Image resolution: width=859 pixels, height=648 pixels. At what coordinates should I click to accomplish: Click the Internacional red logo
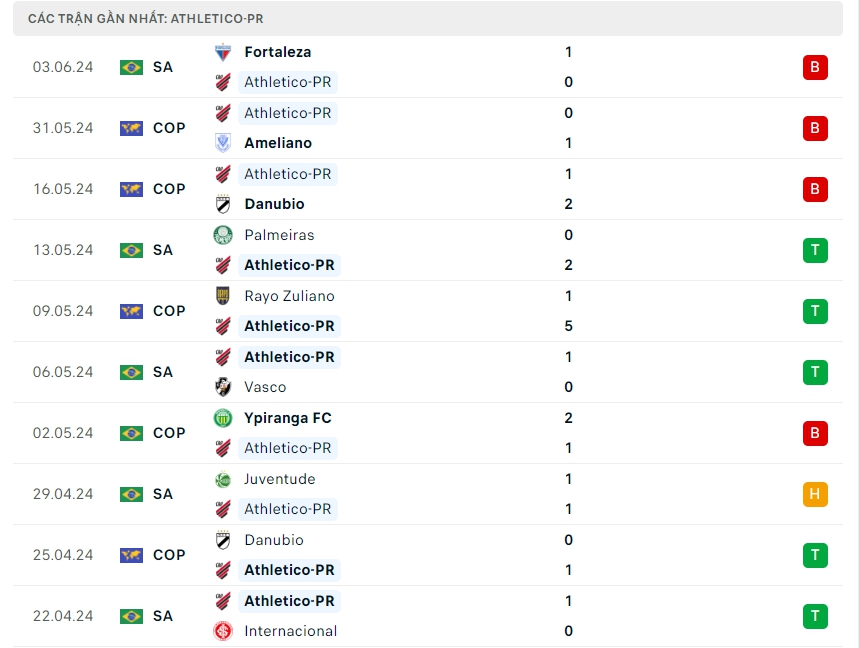[x=223, y=631]
